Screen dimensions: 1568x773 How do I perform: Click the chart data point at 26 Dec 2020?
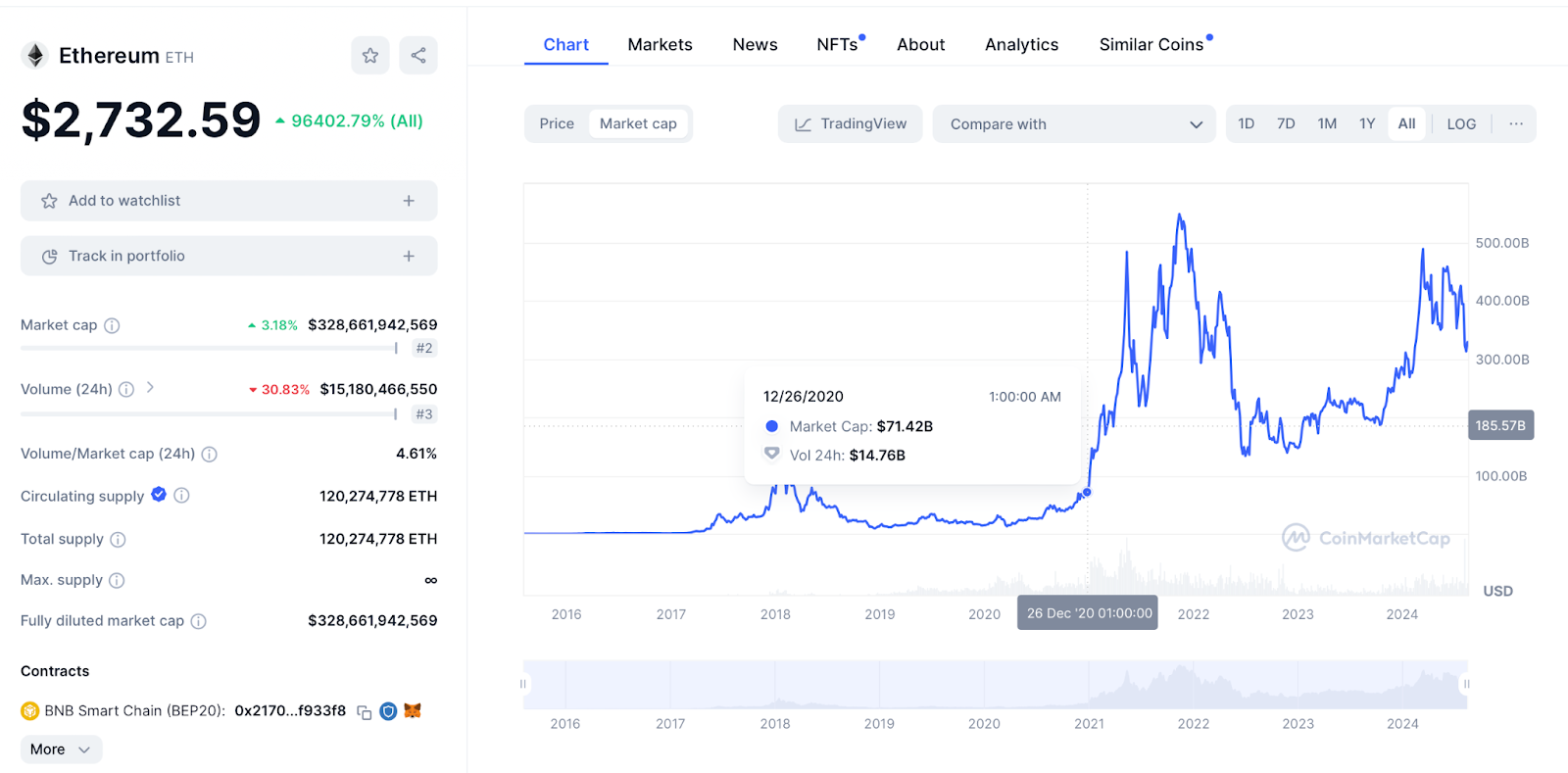(1087, 492)
